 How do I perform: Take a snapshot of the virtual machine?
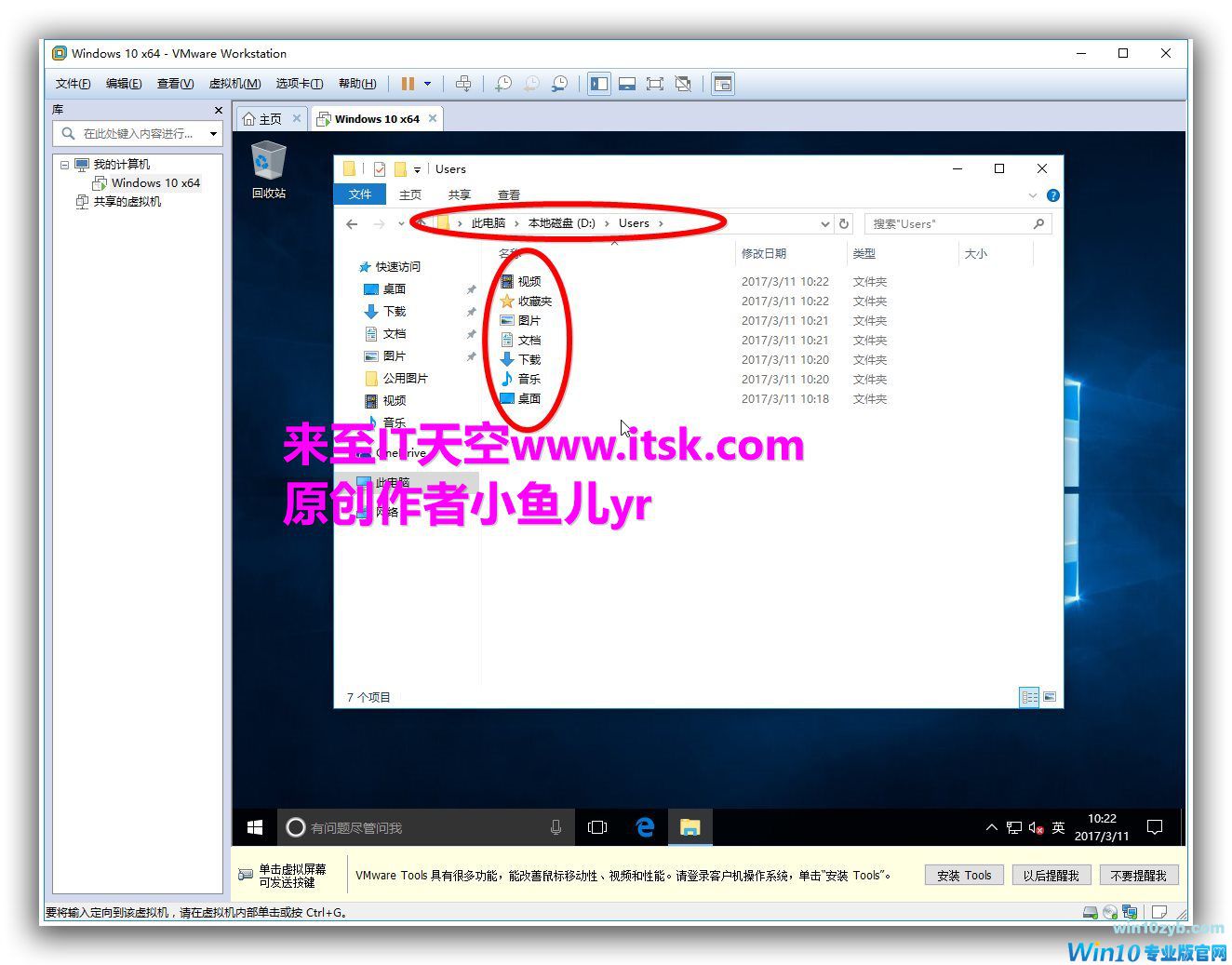coord(503,84)
